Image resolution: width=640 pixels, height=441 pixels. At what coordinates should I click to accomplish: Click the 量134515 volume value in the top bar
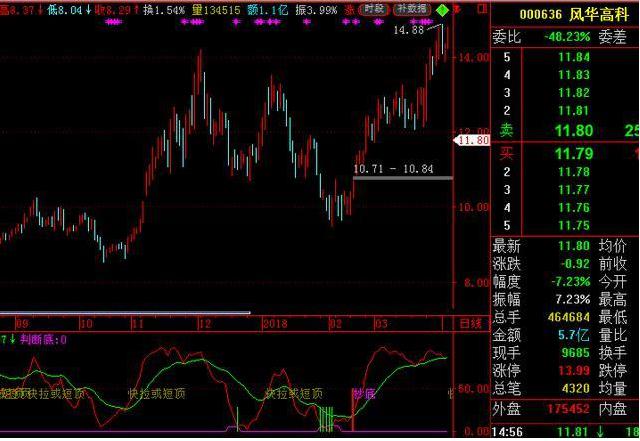point(216,9)
